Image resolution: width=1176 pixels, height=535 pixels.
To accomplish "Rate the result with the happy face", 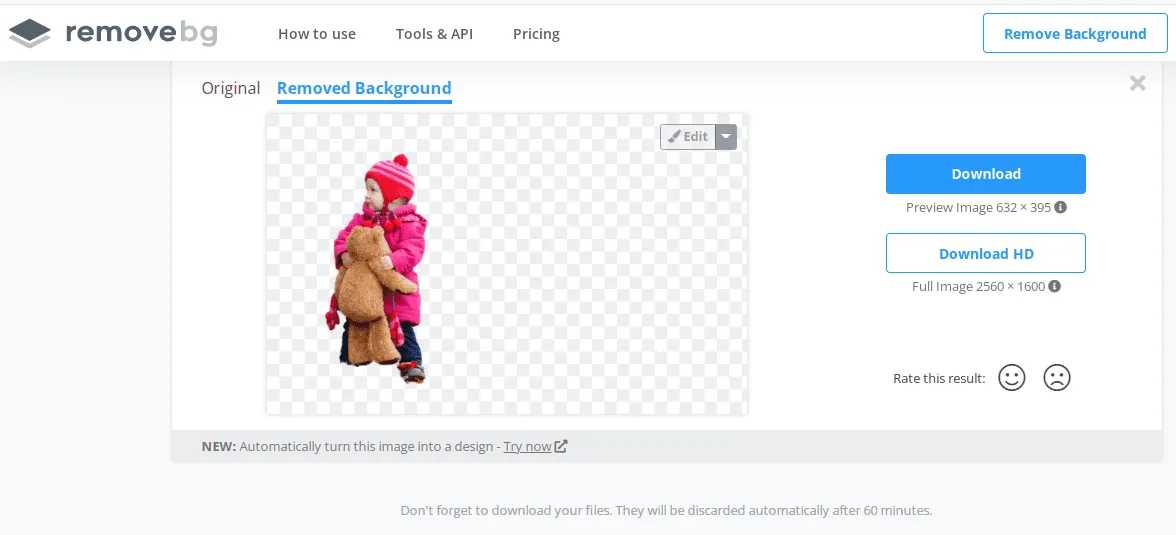I will pyautogui.click(x=1011, y=377).
